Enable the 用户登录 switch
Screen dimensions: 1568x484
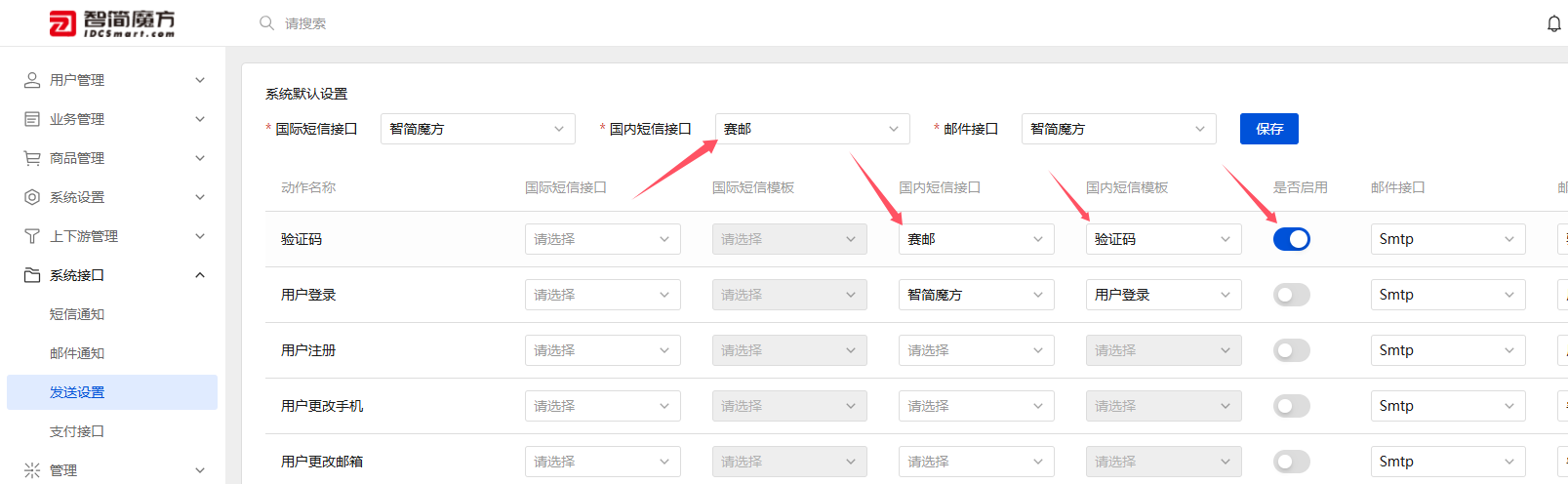(1291, 295)
